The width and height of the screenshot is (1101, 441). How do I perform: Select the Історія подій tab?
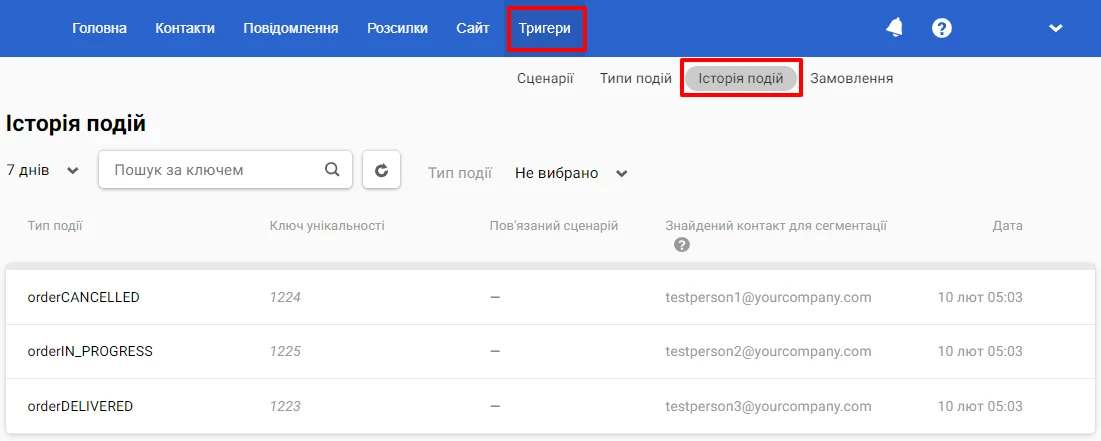[x=741, y=78]
